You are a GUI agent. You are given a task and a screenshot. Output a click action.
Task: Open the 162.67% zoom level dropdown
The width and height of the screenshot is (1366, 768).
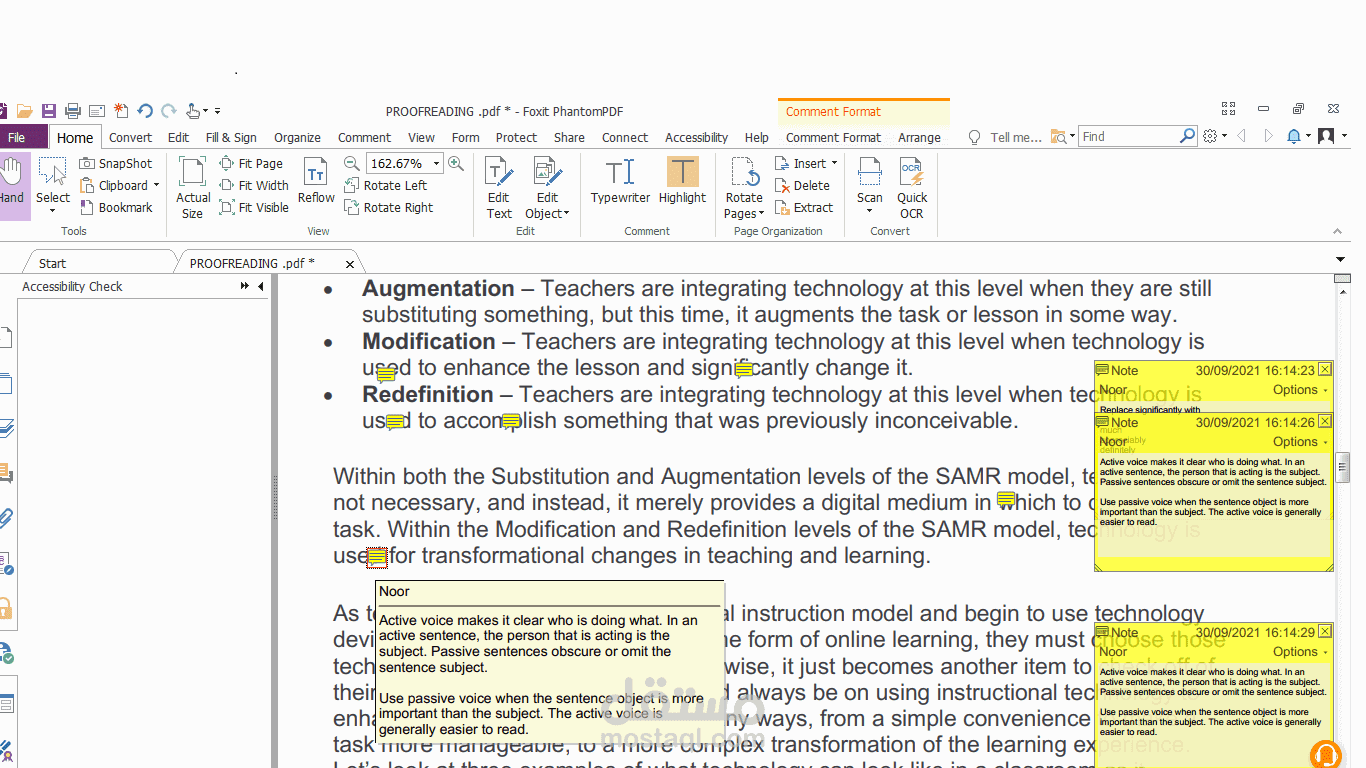[436, 164]
